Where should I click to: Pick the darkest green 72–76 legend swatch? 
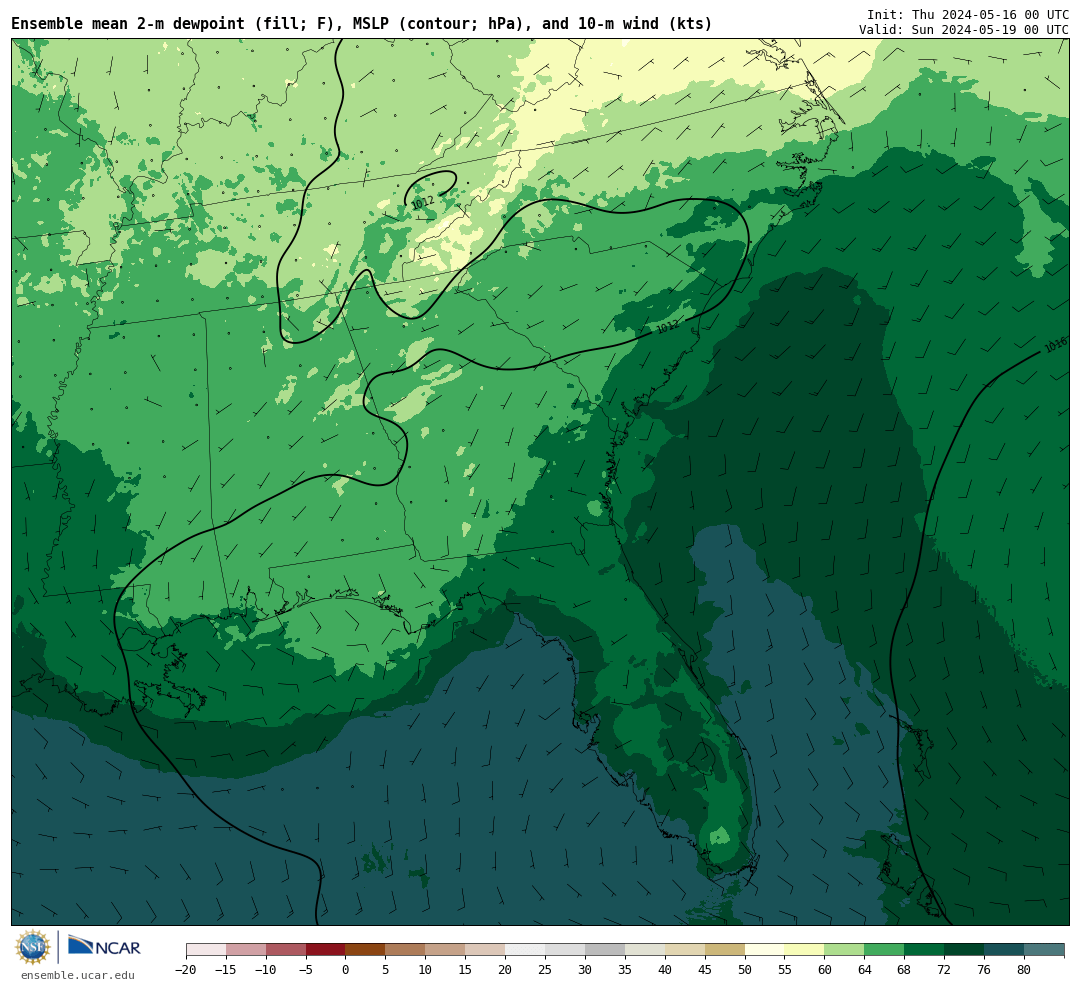[x=964, y=950]
